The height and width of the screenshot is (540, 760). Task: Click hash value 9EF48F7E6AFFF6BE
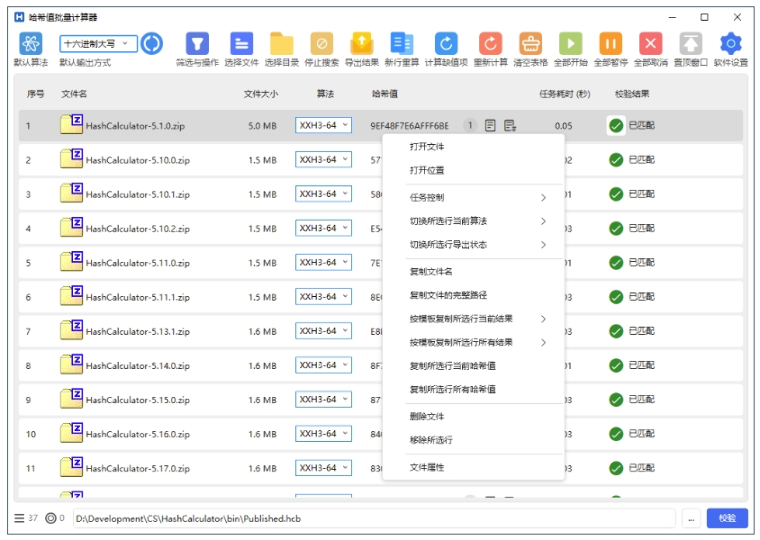tap(410, 126)
